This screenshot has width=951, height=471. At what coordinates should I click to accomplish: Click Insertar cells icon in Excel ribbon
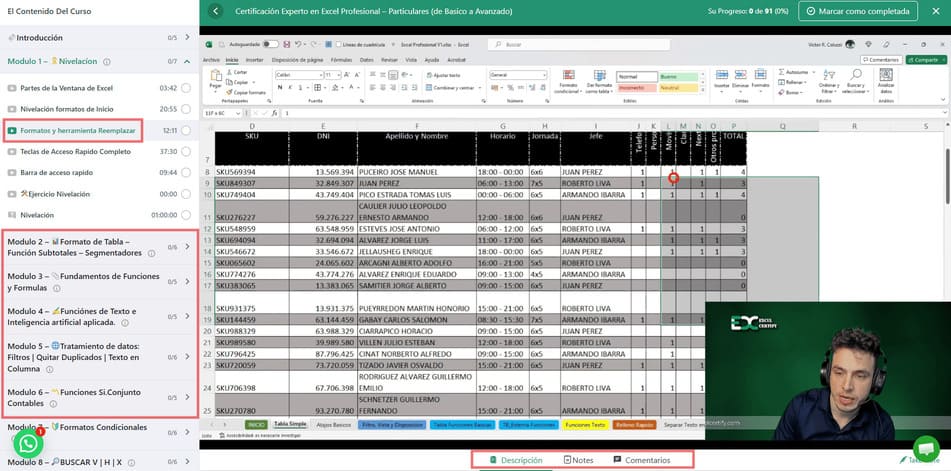[722, 75]
